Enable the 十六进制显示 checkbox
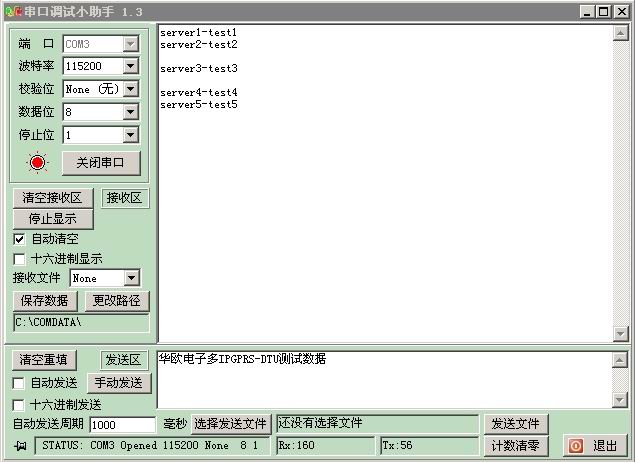This screenshot has height=462, width=635. pos(19,258)
